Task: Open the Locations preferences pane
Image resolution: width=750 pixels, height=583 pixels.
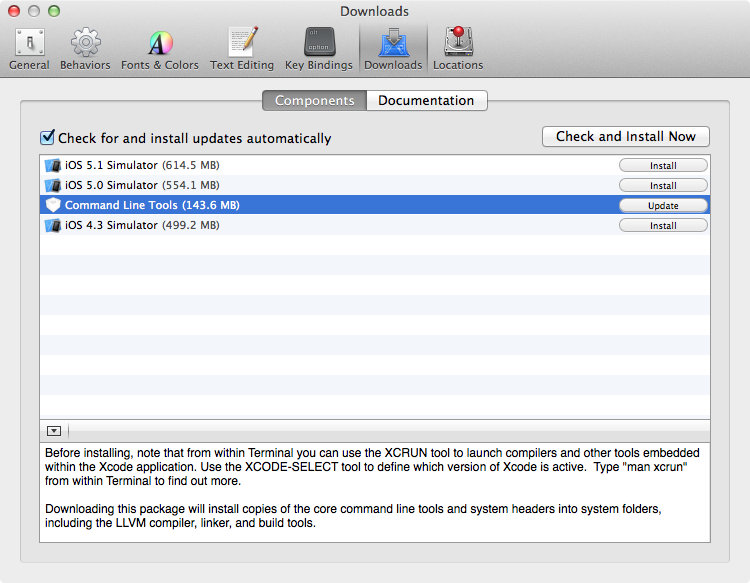Action: click(x=458, y=49)
